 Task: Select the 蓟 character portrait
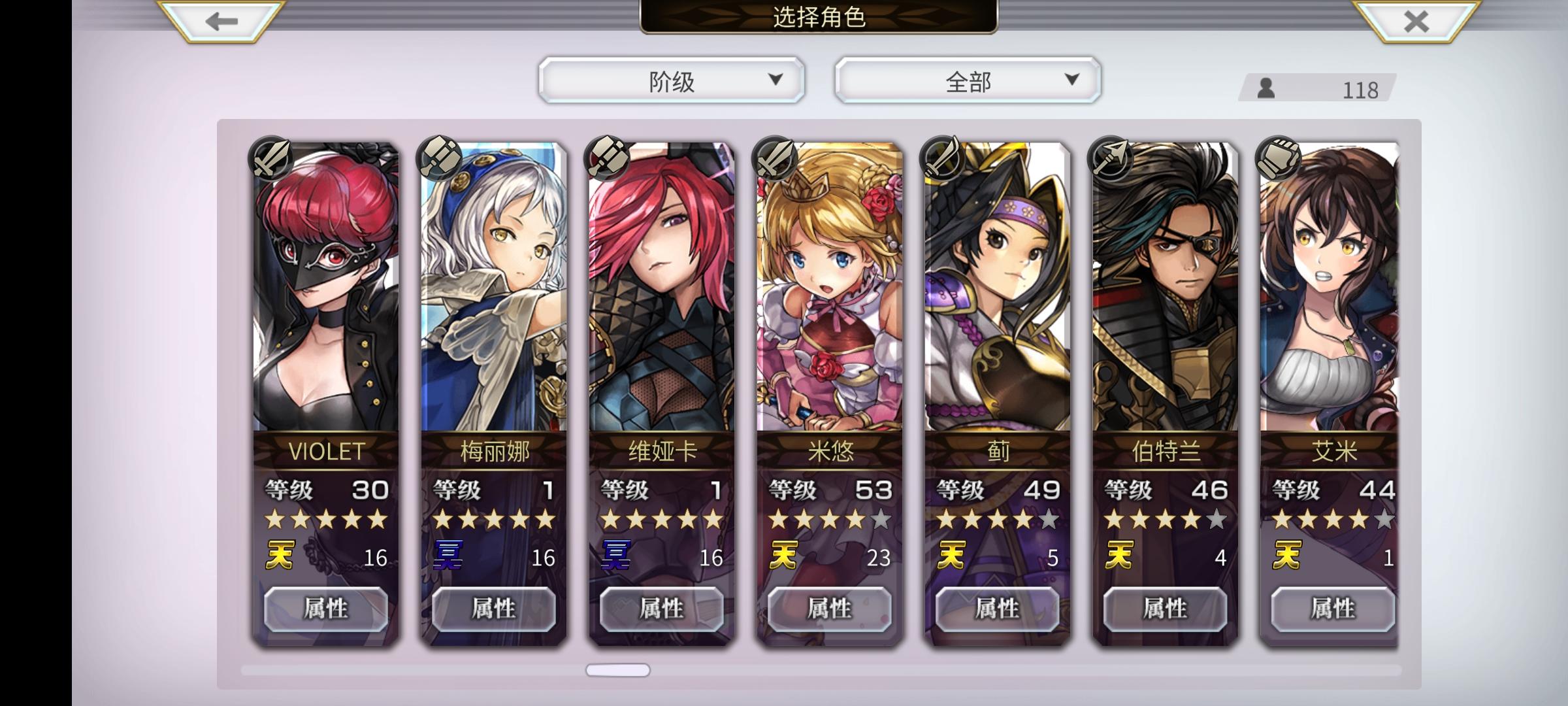tap(998, 288)
